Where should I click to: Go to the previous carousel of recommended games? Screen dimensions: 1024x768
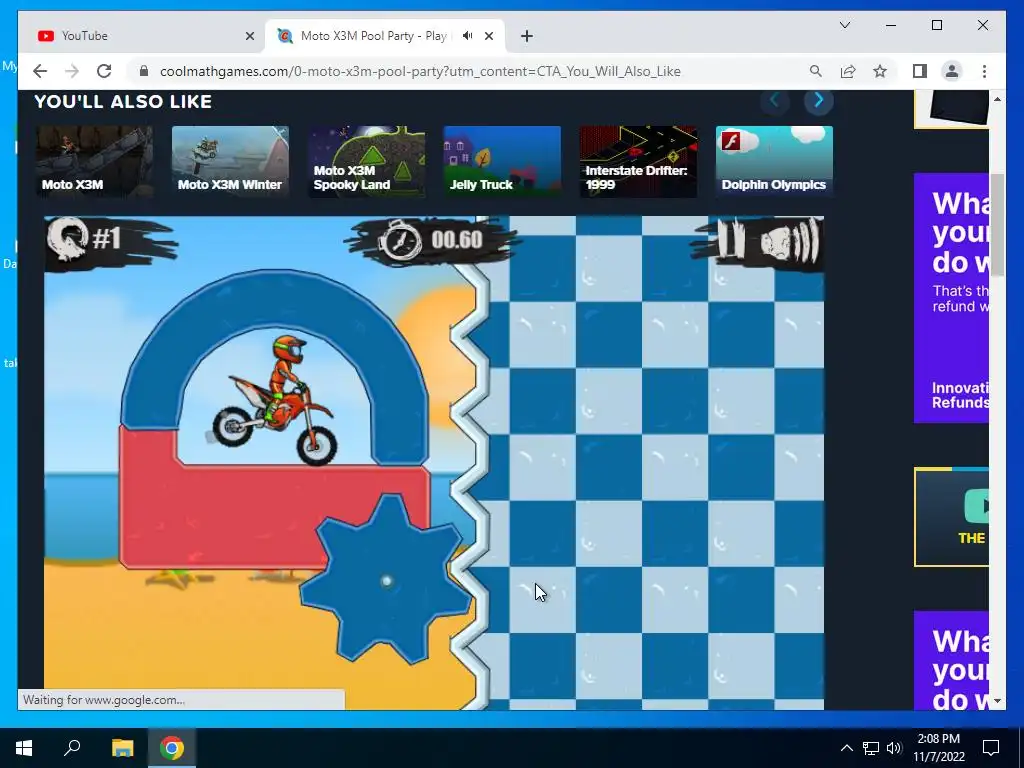pyautogui.click(x=775, y=101)
